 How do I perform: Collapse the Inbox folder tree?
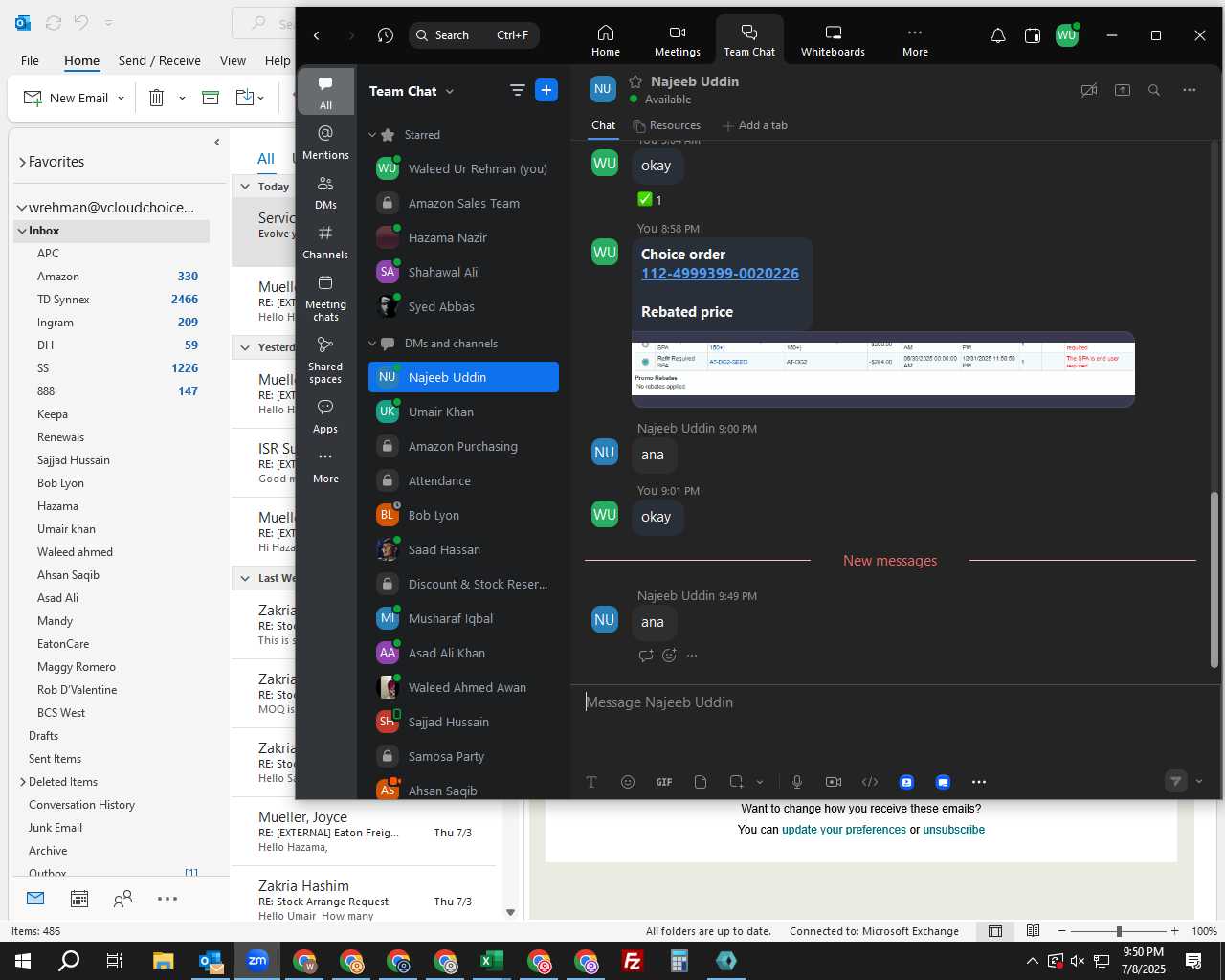point(21,231)
